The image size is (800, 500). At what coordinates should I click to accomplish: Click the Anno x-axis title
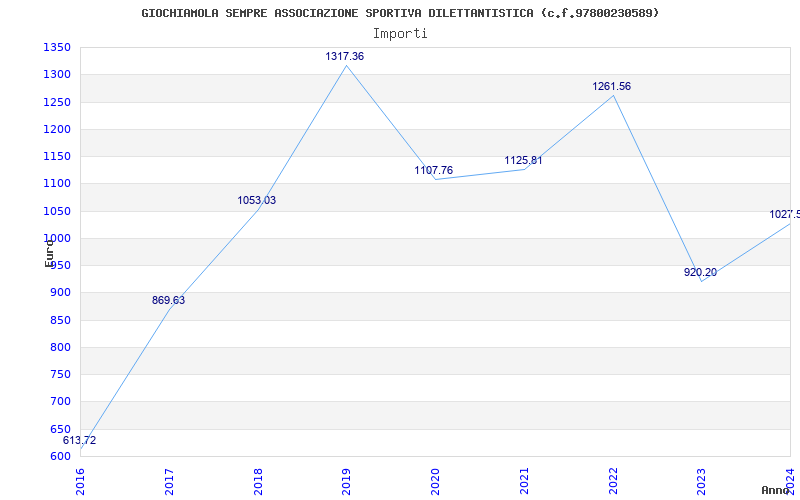pyautogui.click(x=776, y=490)
